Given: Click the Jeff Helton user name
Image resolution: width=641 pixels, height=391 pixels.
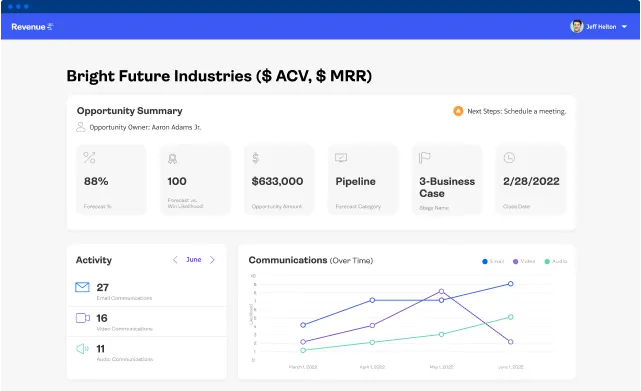Looking at the screenshot, I should (601, 27).
